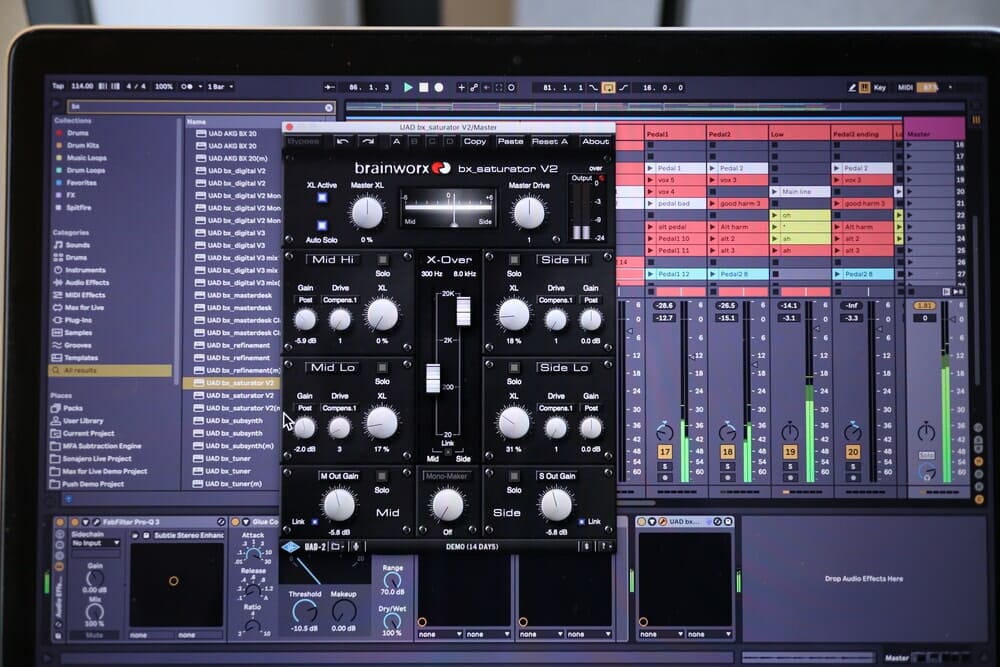Viewport: 1000px width, 667px height.
Task: Click the About button in plugin toolbar
Action: tap(596, 141)
